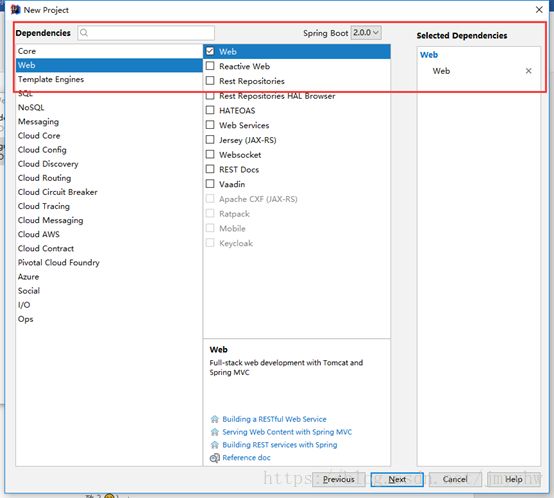Viewport: 554px width, 498px height.
Task: Select the Ops category
Action: tap(109, 320)
